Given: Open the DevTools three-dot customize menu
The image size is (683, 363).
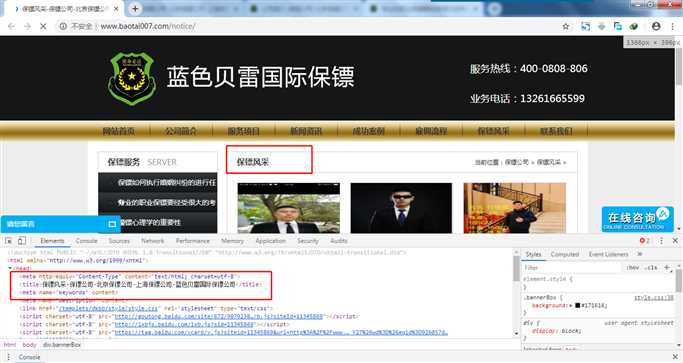Looking at the screenshot, I should [661, 241].
